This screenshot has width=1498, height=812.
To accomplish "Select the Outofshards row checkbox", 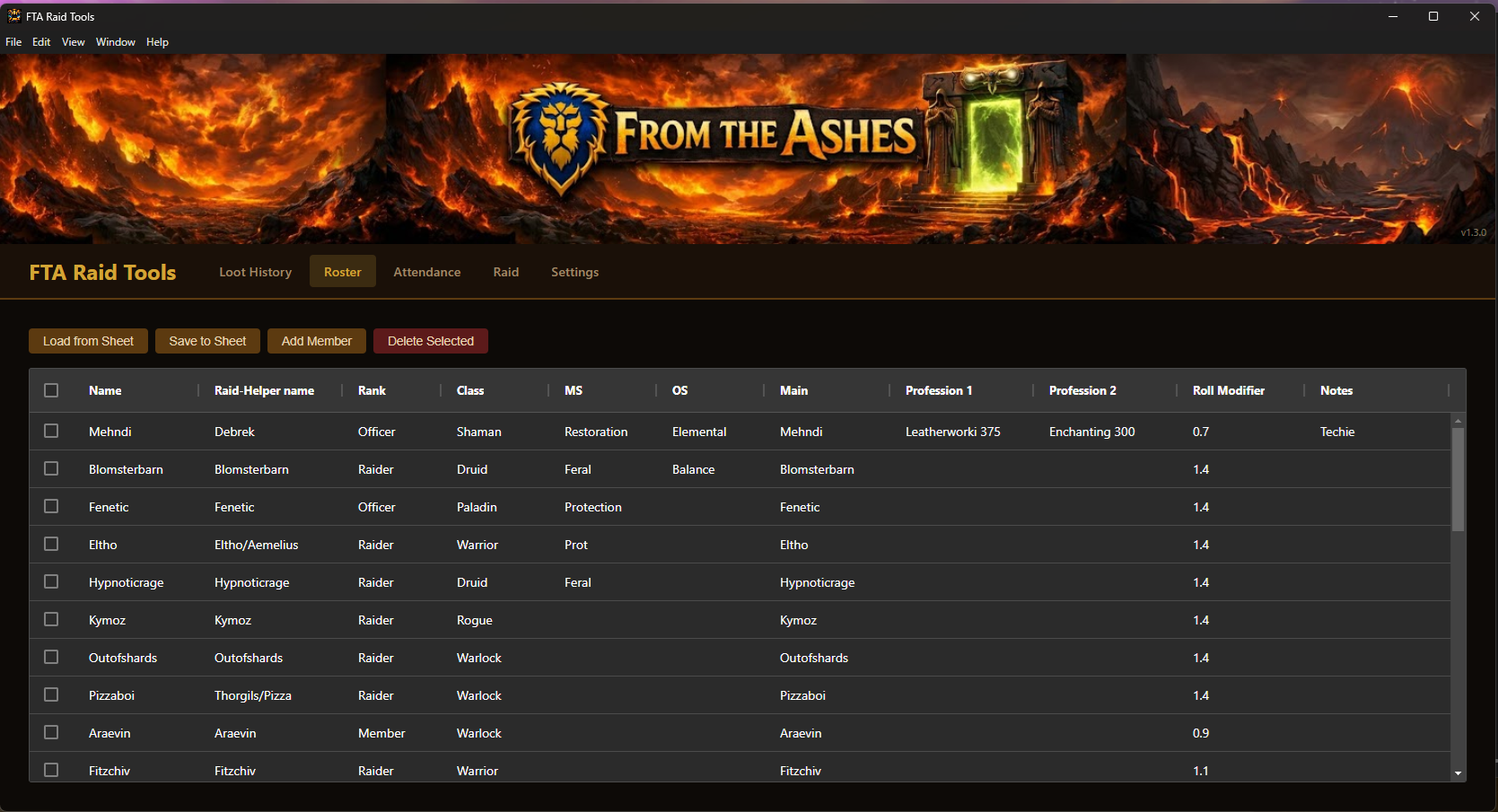I will coord(51,657).
